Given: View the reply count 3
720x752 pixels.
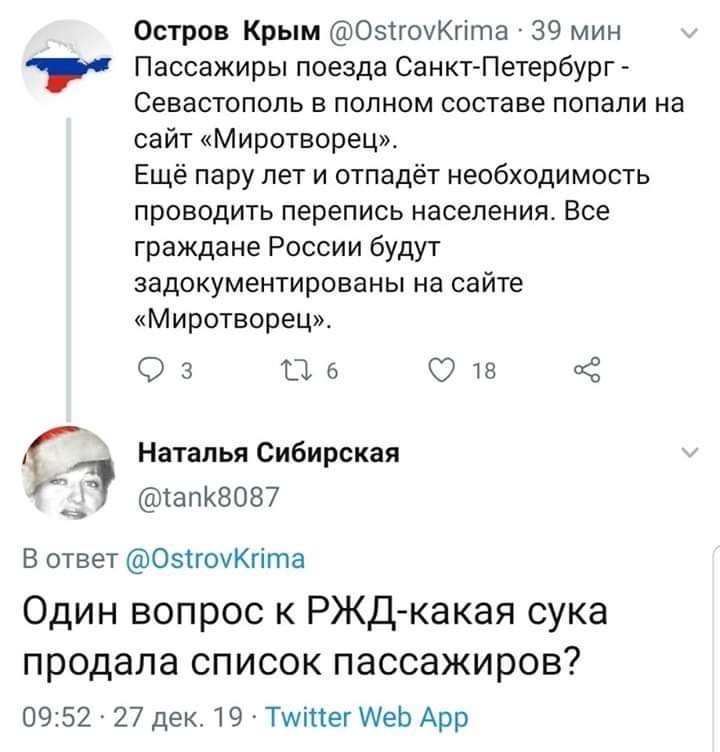Looking at the screenshot, I should pyautogui.click(x=187, y=371).
